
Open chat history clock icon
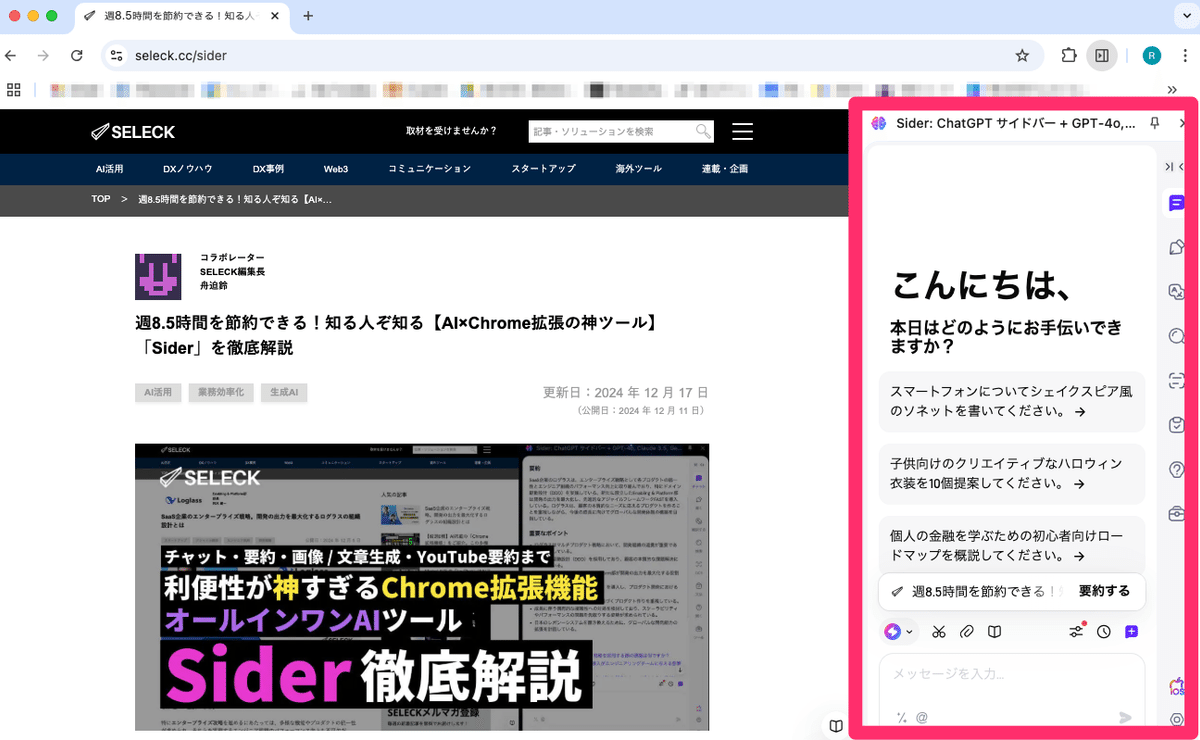coord(1104,632)
